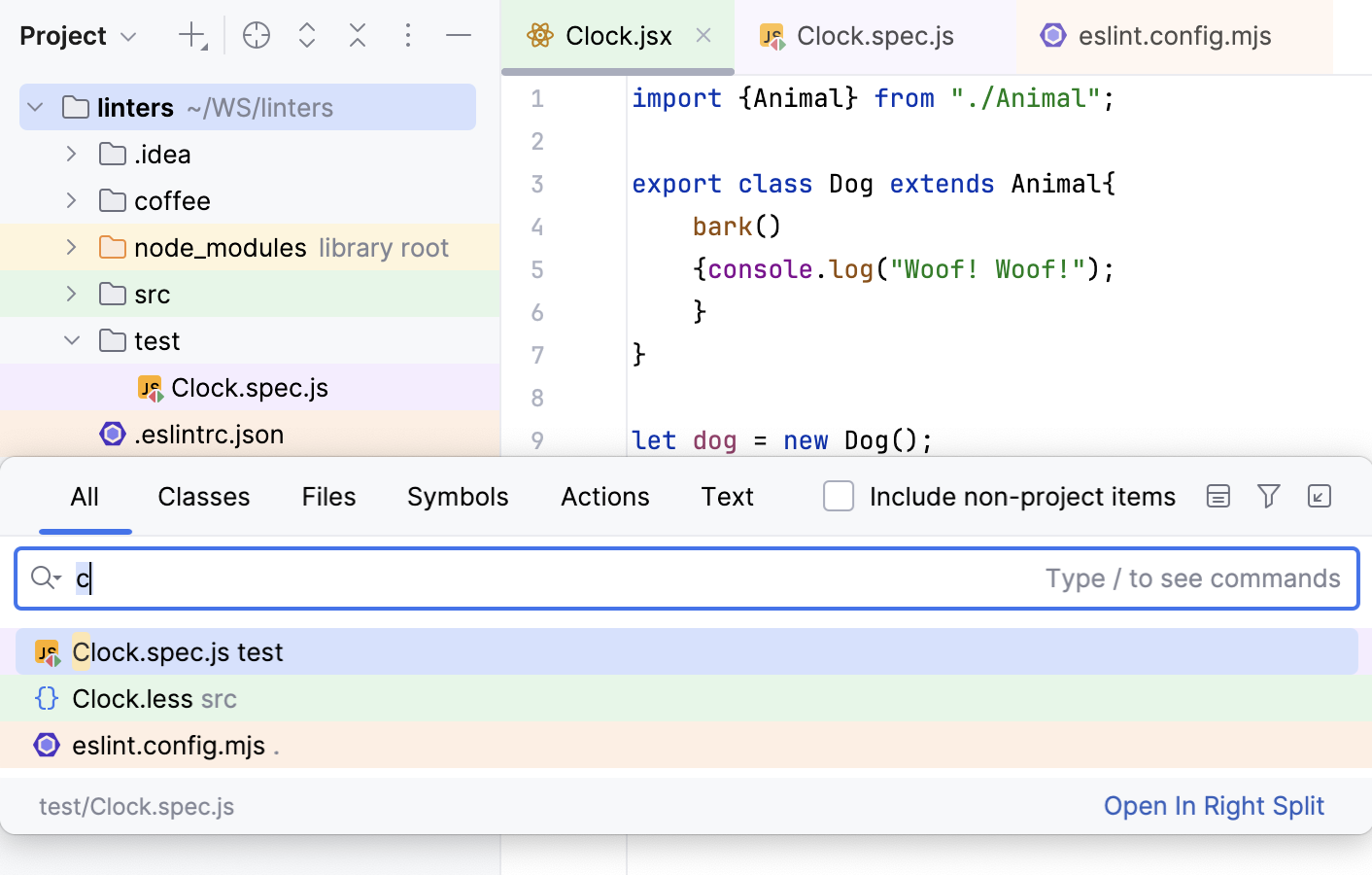The width and height of the screenshot is (1372, 875).
Task: Select Opened File crosshair icon
Action: point(257,36)
